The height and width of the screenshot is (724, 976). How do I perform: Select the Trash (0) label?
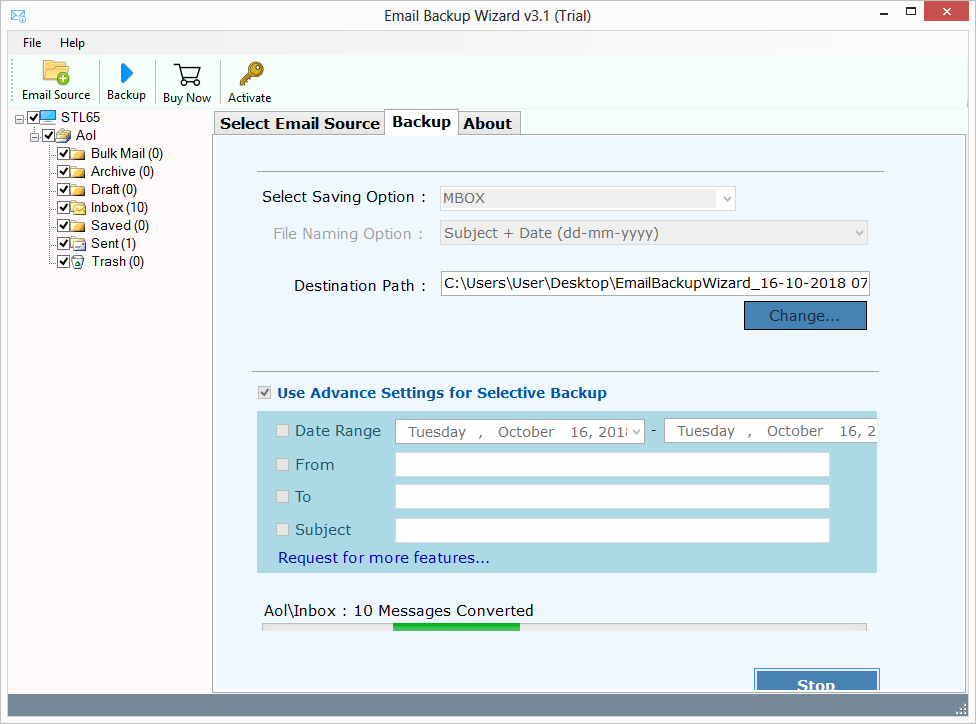[118, 261]
